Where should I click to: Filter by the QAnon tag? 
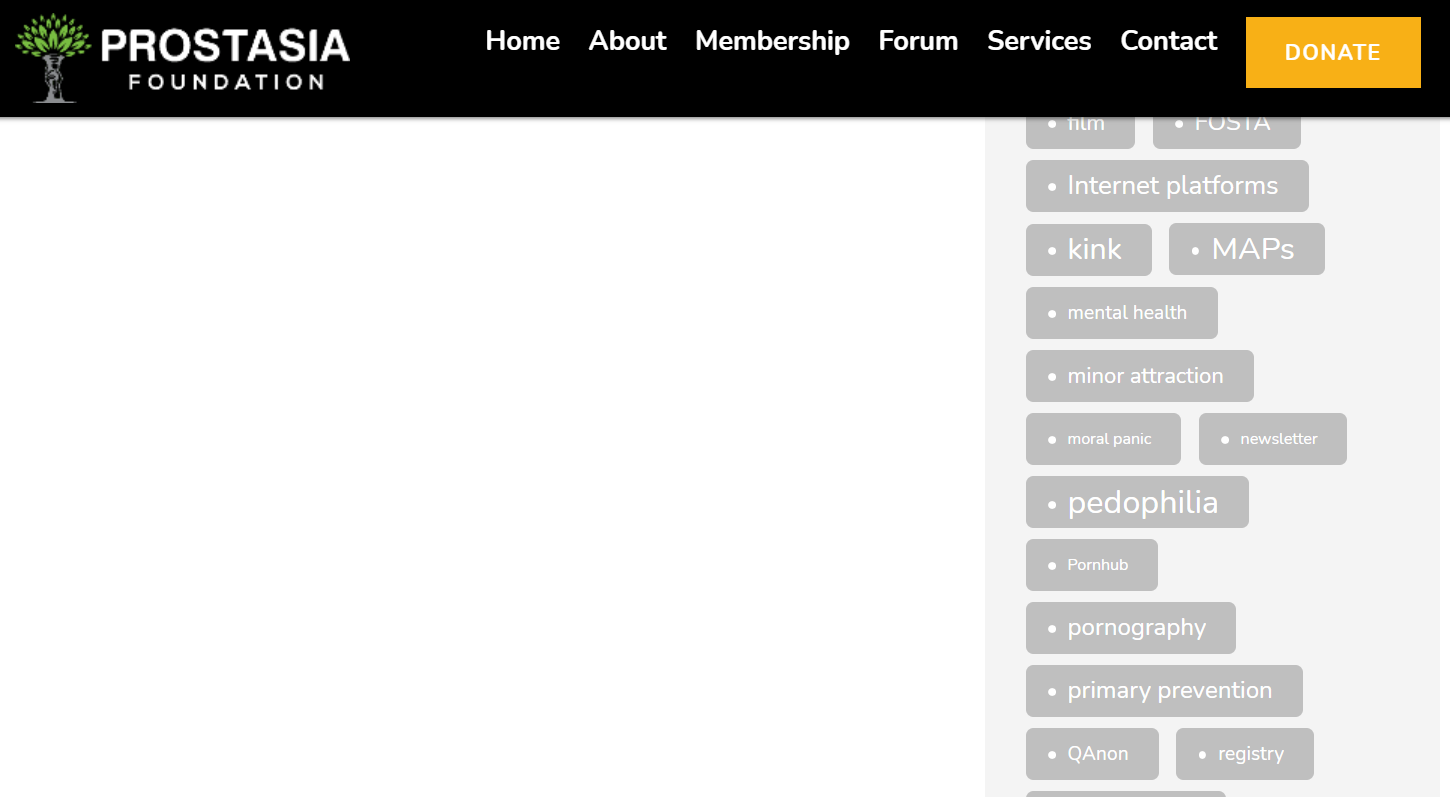coord(1092,754)
